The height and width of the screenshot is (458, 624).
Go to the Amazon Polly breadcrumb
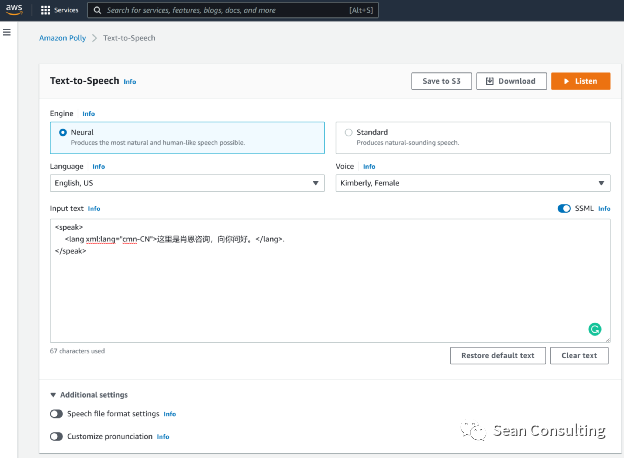pyautogui.click(x=62, y=38)
